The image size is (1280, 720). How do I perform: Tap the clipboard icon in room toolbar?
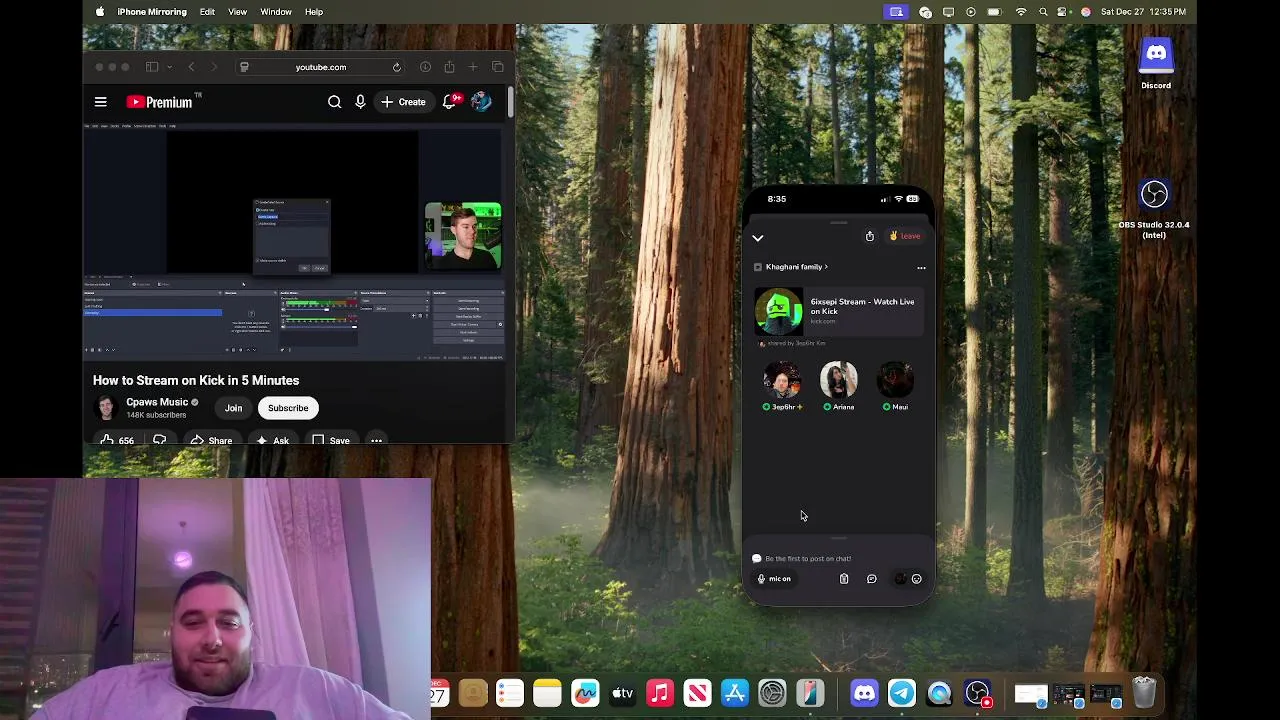pos(844,579)
